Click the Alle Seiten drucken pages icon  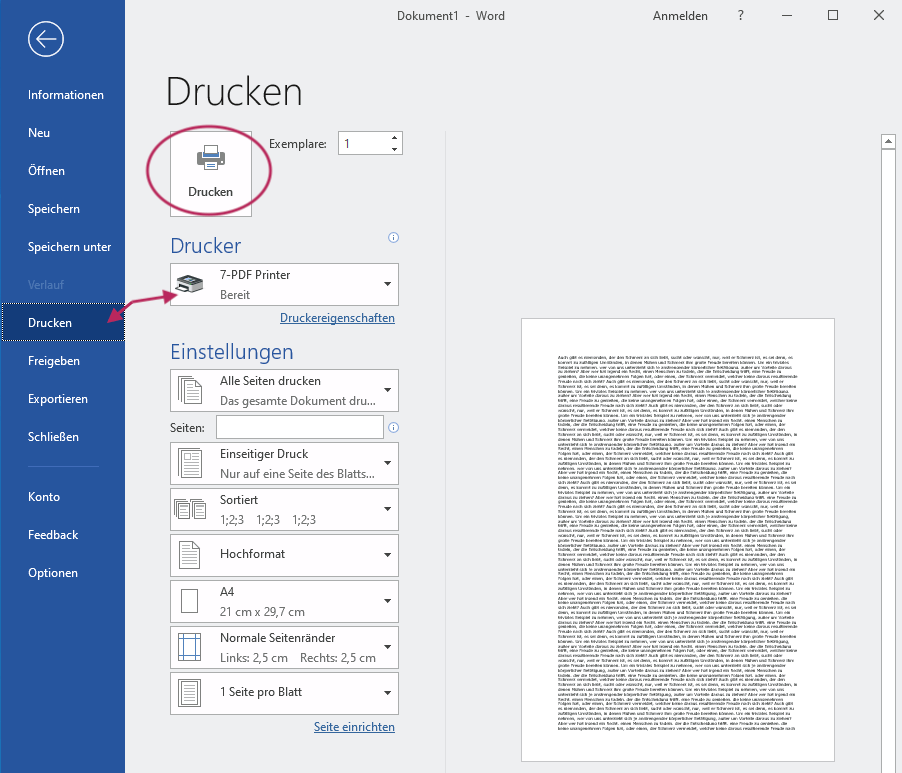point(190,390)
